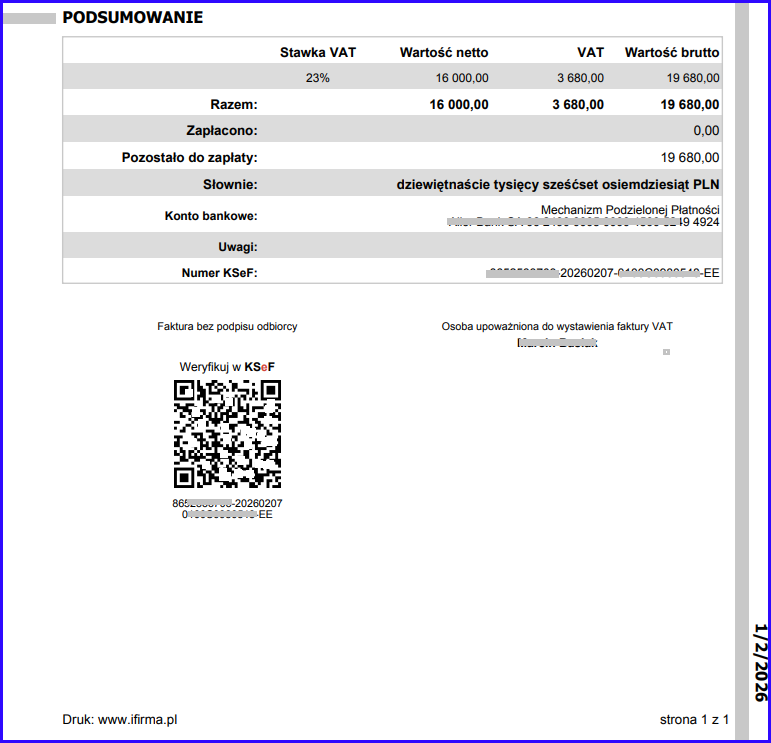This screenshot has height=743, width=771.
Task: Select the 'Numer KSeF:' label
Action: click(220, 273)
